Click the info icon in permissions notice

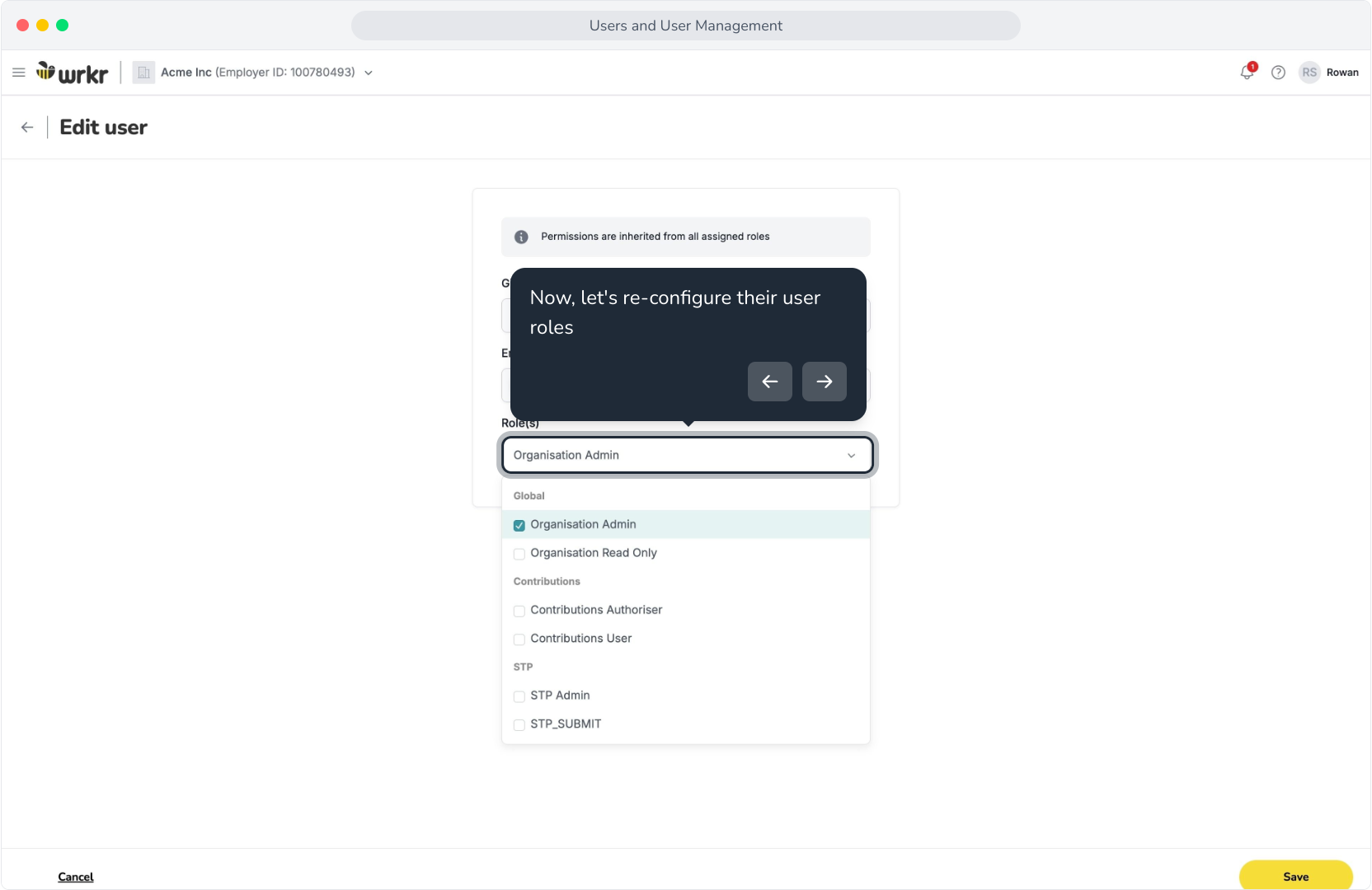[521, 237]
